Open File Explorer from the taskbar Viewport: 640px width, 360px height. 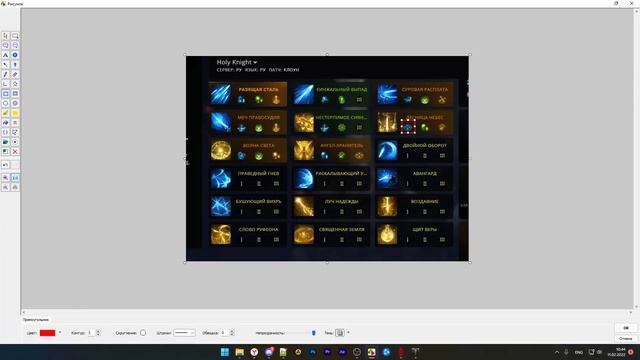pos(240,352)
